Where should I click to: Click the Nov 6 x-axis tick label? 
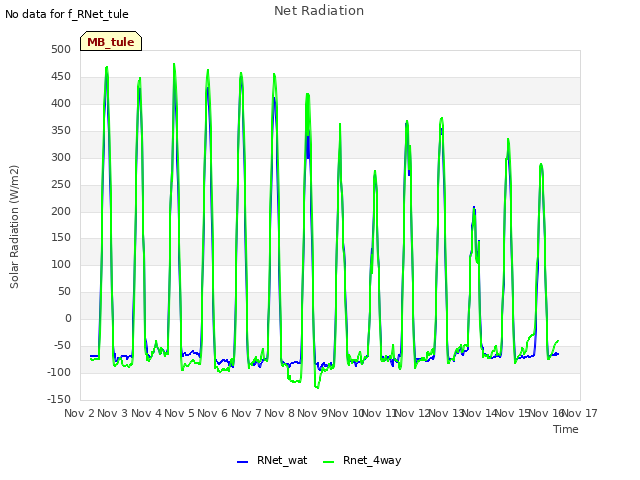(213, 413)
